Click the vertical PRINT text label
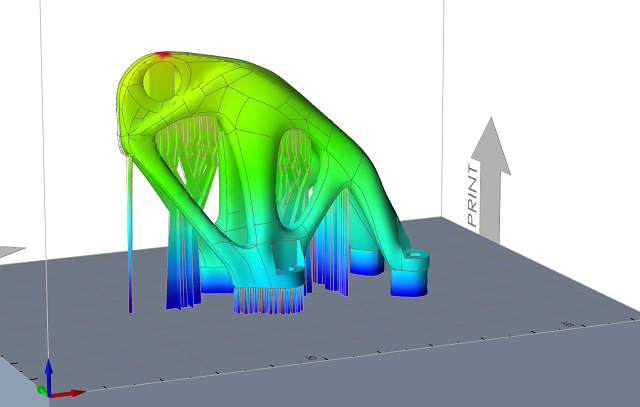This screenshot has width=640, height=407. point(475,193)
